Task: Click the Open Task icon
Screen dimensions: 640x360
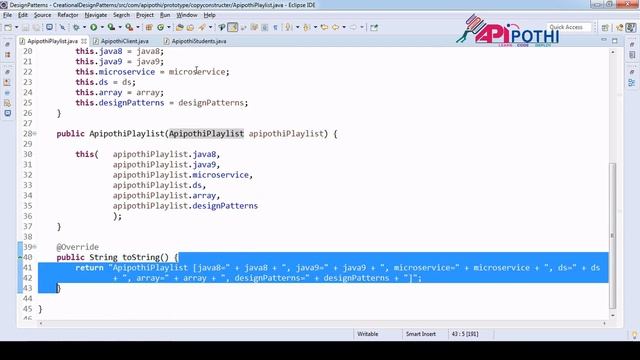Action: coord(190,27)
